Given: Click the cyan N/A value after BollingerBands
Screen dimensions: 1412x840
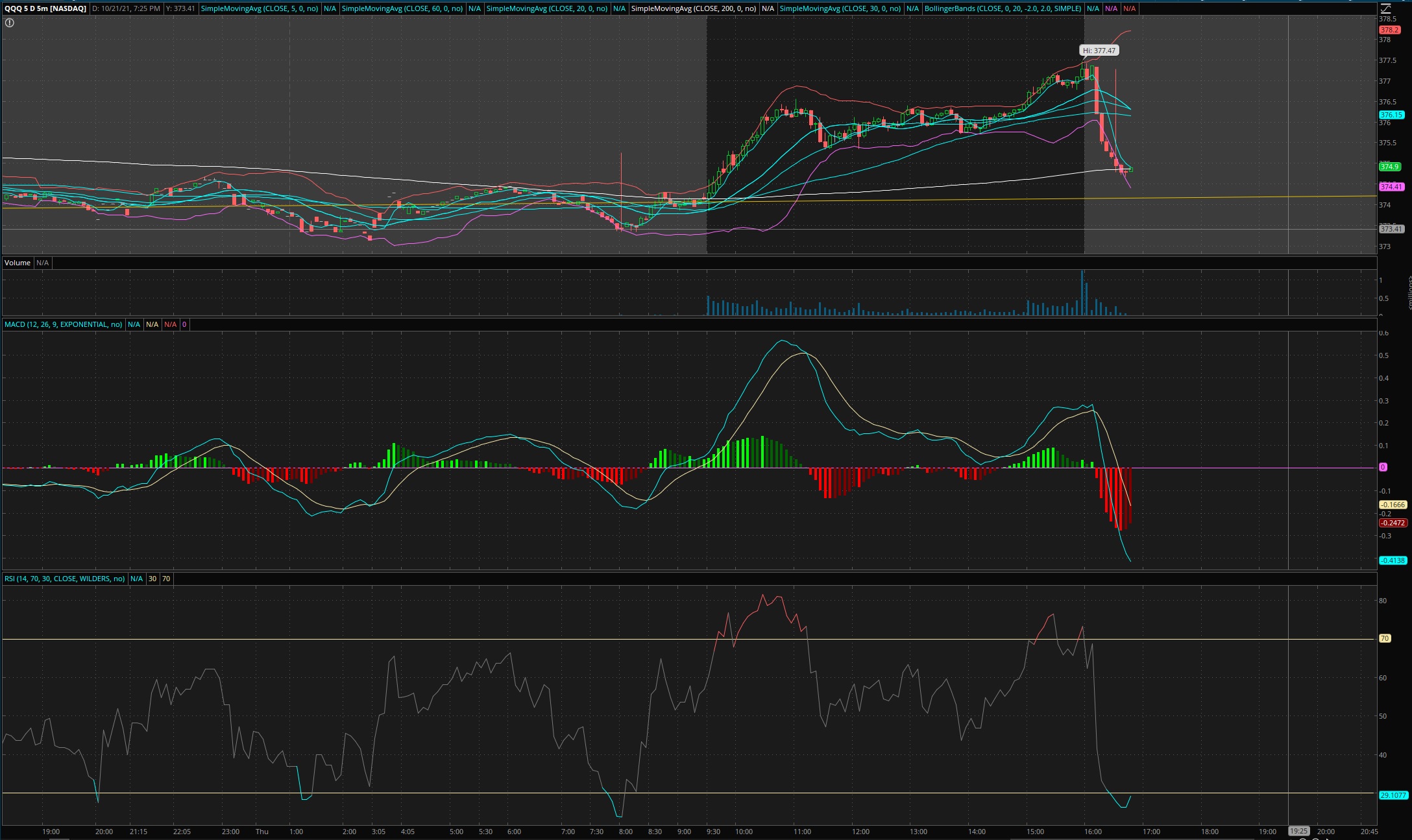Looking at the screenshot, I should click(1093, 8).
